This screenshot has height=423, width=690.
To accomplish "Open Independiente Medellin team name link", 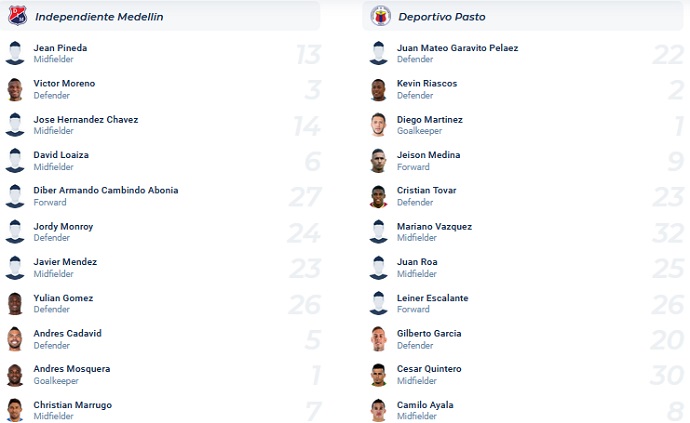I will [x=99, y=17].
